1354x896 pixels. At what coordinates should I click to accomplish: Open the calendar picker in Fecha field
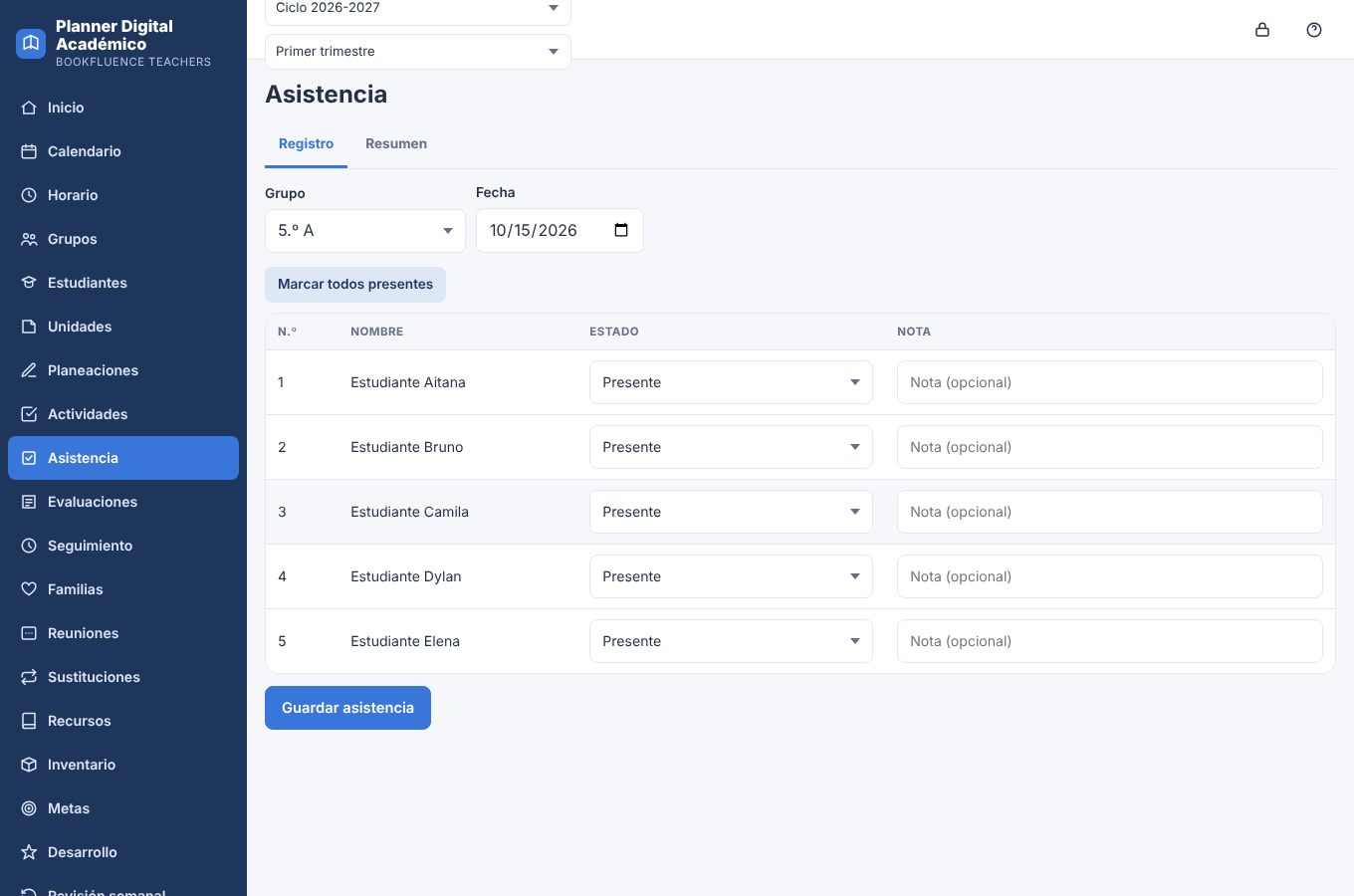click(x=621, y=230)
